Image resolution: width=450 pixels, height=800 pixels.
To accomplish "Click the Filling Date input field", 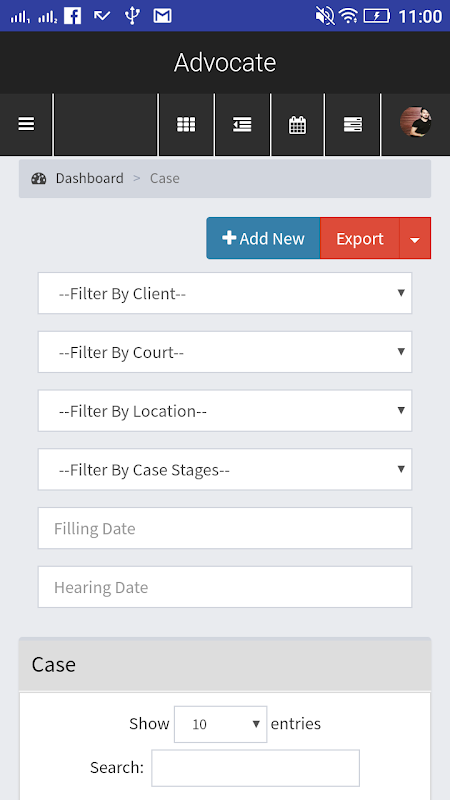I will pos(225,528).
